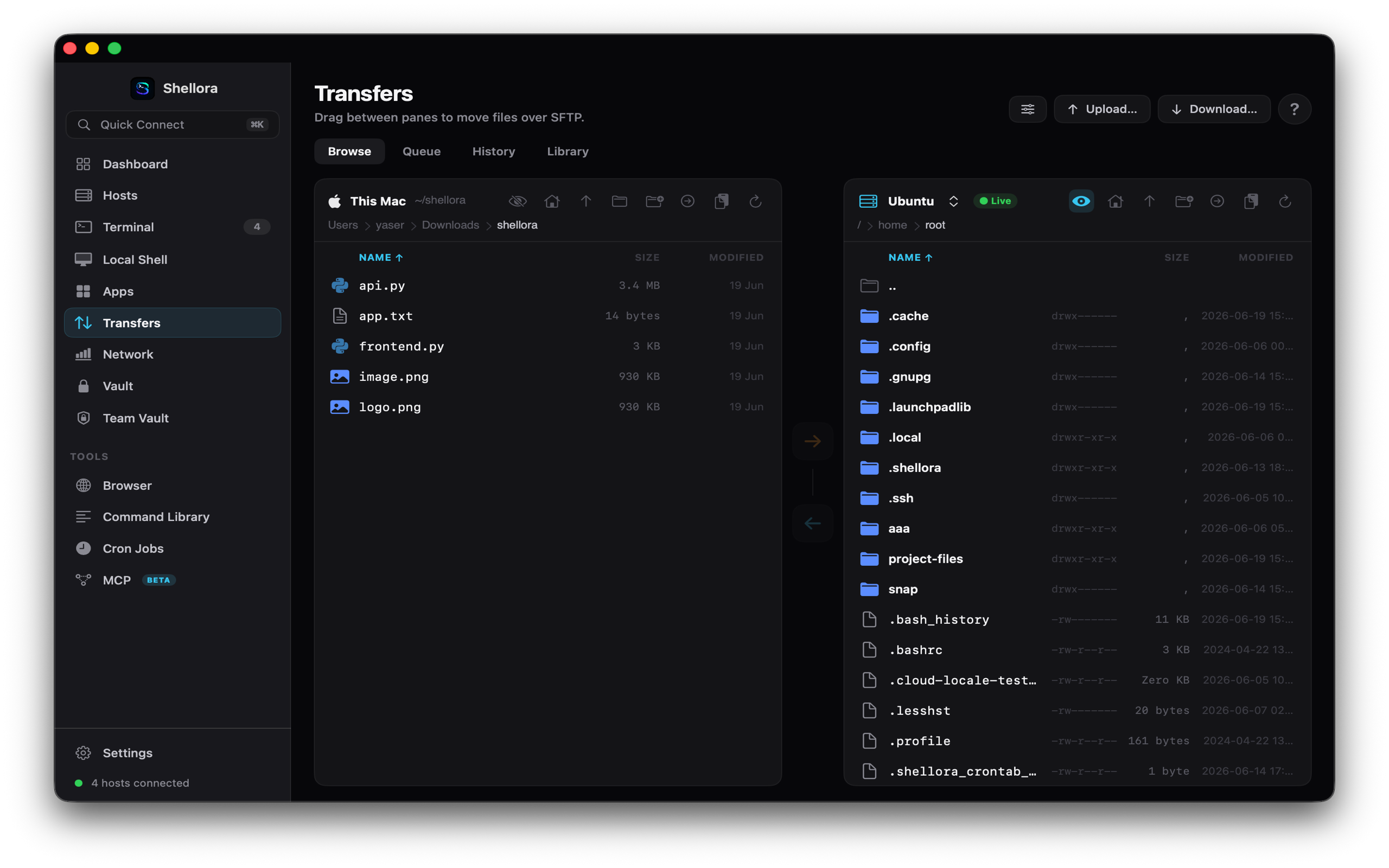This screenshot has width=1389, height=868.
Task: Refresh the Ubuntu file listing
Action: pos(1284,201)
